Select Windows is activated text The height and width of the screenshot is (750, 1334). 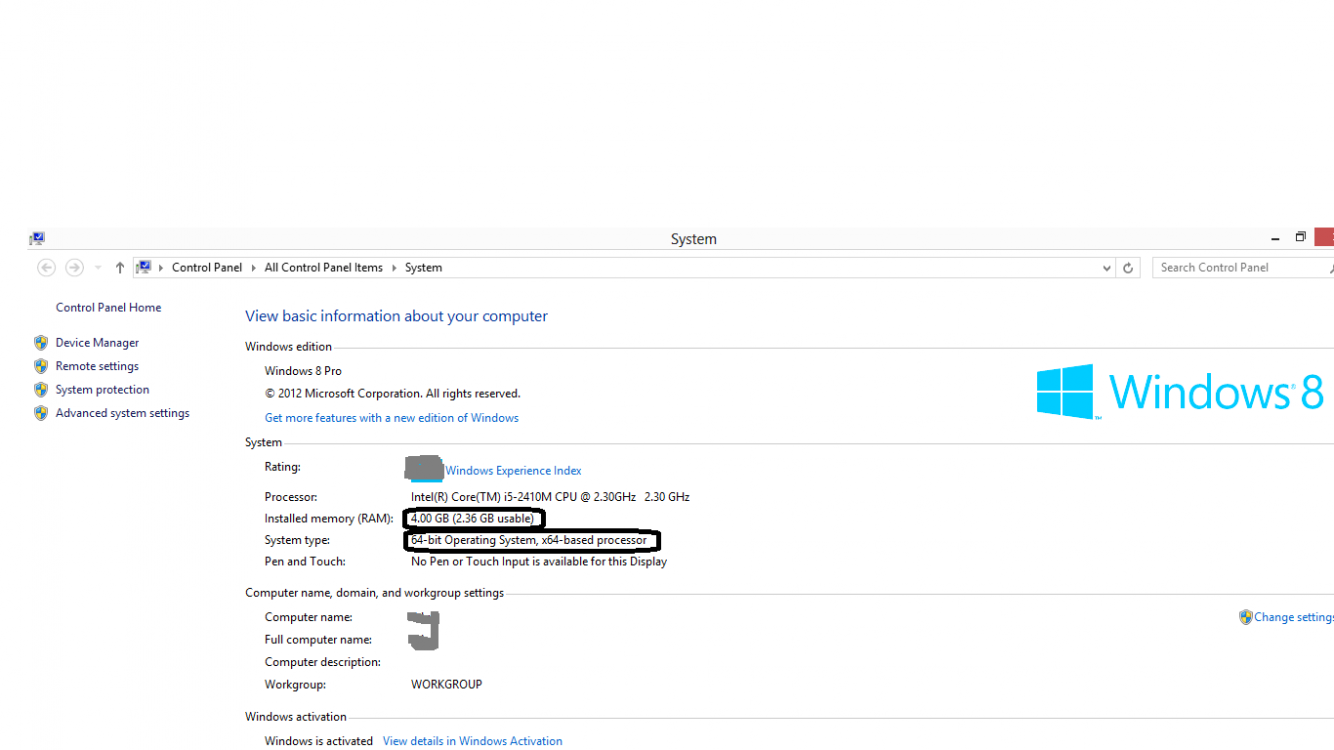318,742
